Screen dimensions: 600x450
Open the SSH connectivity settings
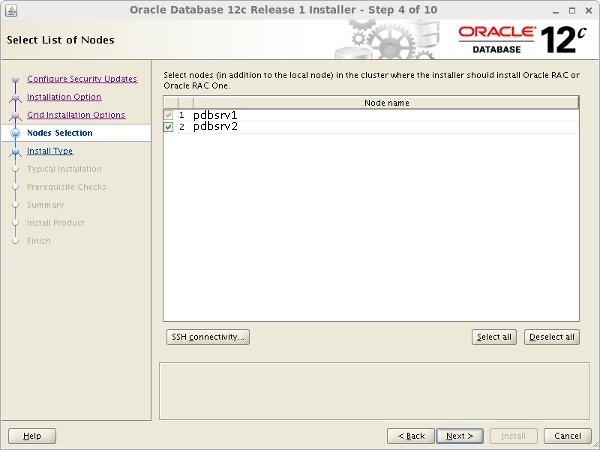click(208, 337)
